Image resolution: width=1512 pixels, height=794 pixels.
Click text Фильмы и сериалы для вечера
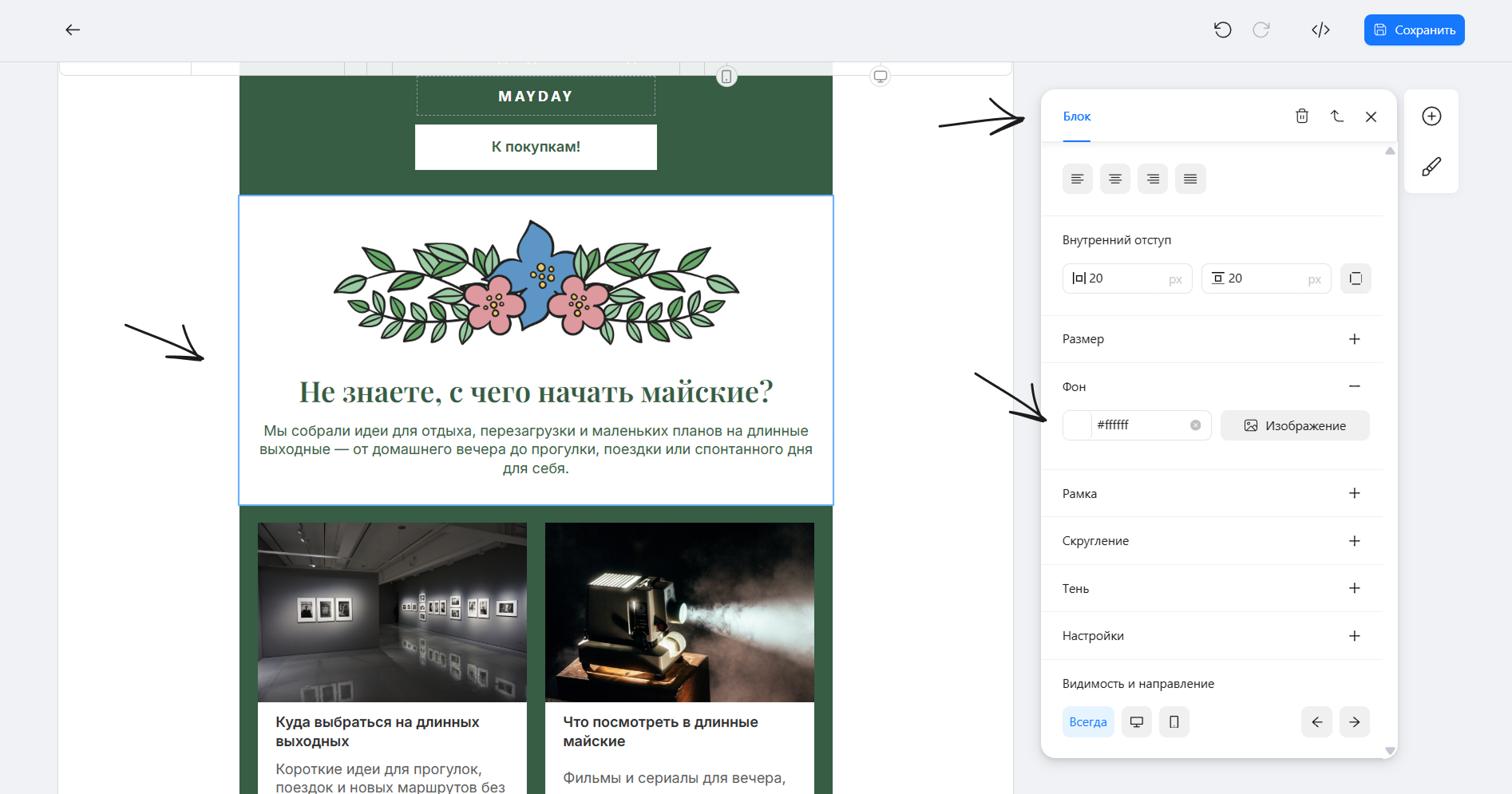coord(674,778)
